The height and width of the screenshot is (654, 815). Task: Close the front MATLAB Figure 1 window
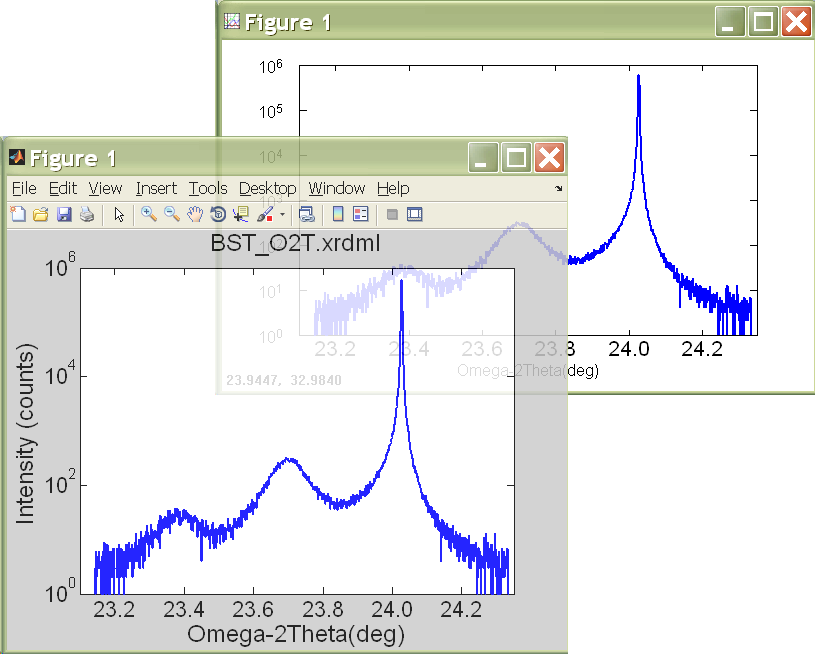coord(549,158)
